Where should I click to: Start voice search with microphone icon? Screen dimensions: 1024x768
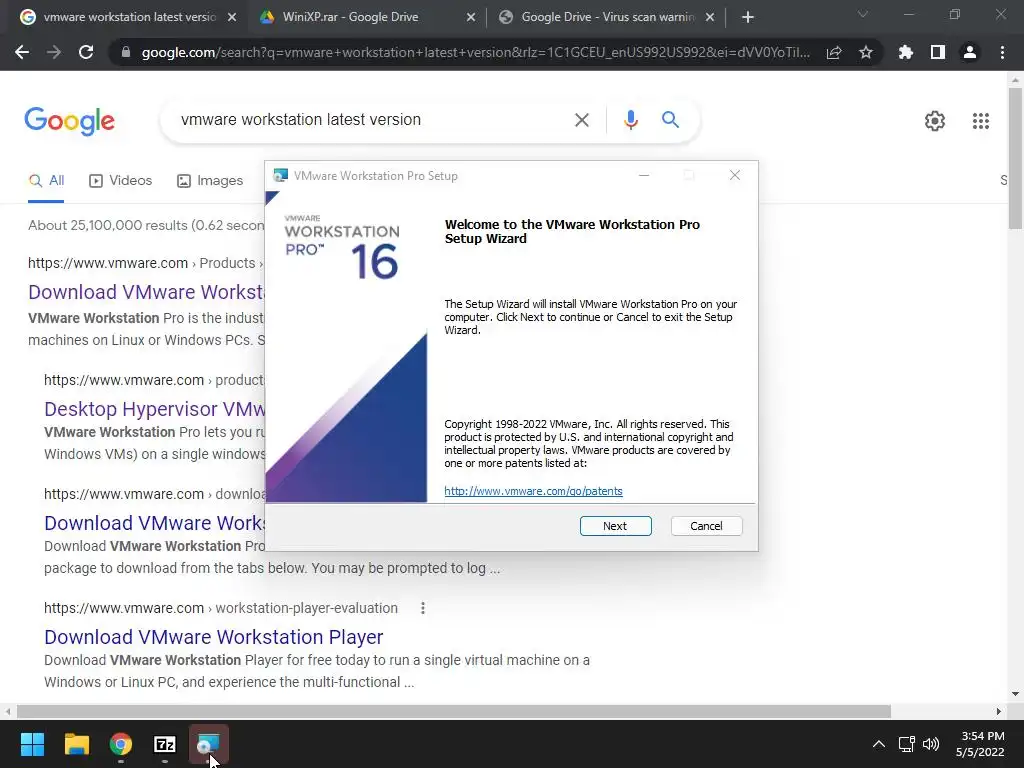coord(630,120)
